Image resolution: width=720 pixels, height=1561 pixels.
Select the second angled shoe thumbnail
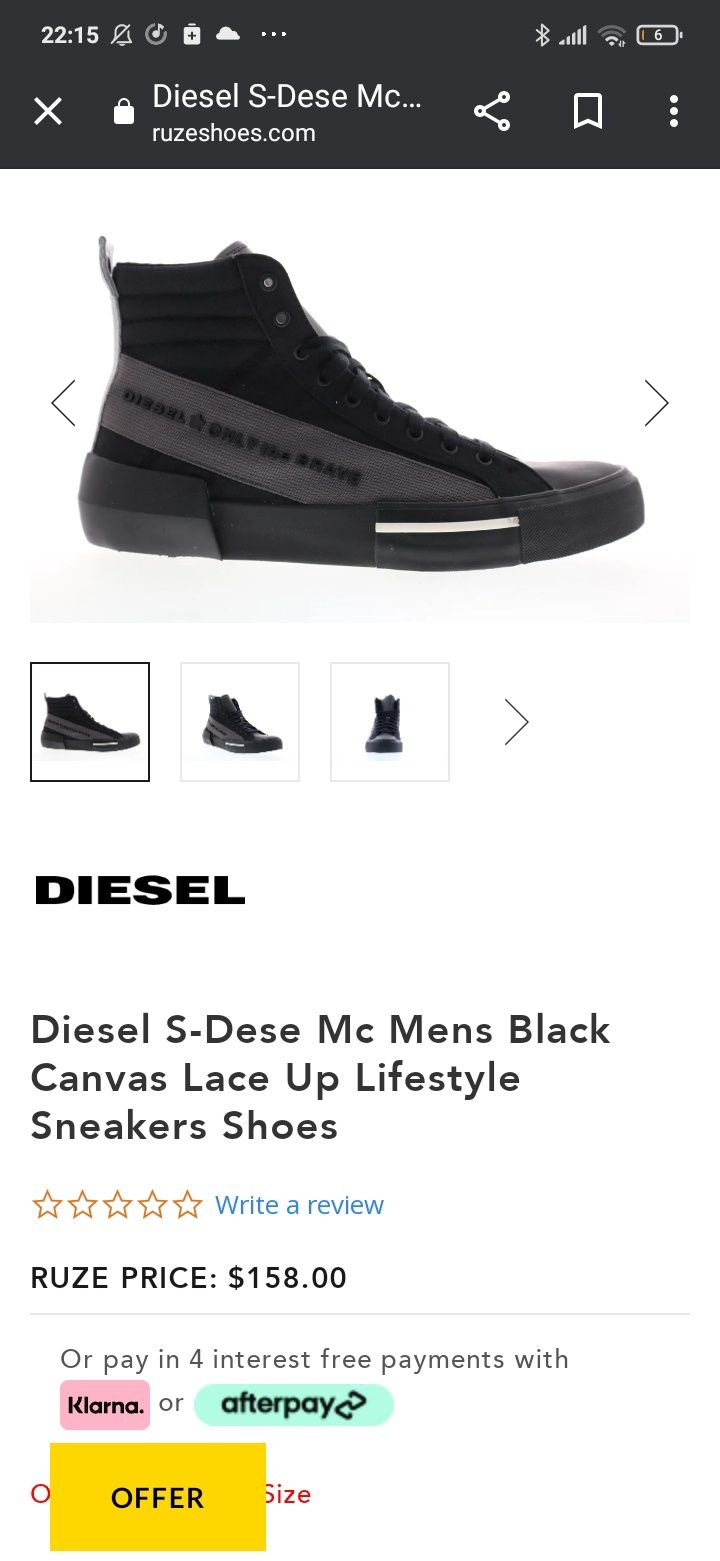(x=240, y=722)
